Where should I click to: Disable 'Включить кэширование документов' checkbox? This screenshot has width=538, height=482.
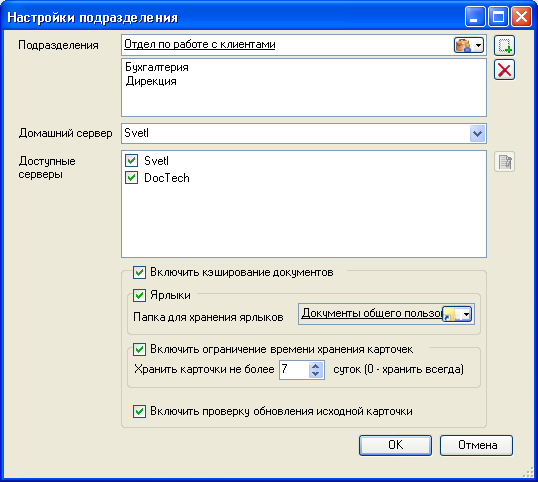coord(139,272)
